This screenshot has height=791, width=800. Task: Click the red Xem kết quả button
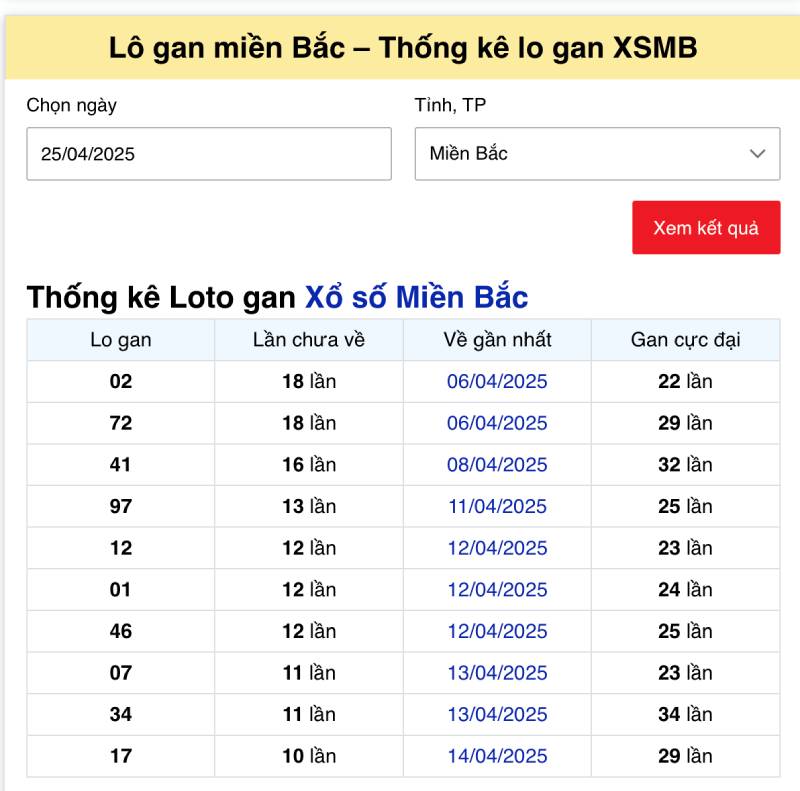(x=706, y=227)
